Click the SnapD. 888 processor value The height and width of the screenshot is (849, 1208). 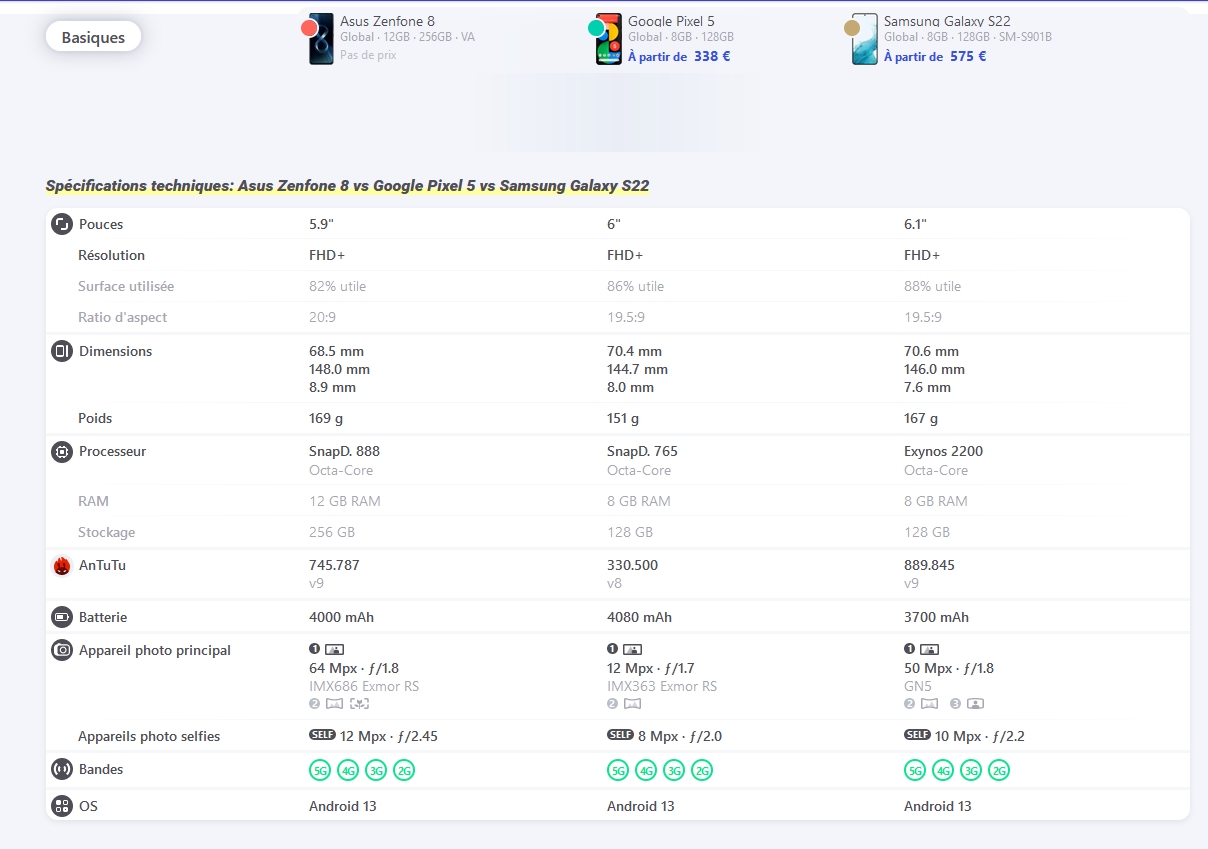(x=344, y=451)
